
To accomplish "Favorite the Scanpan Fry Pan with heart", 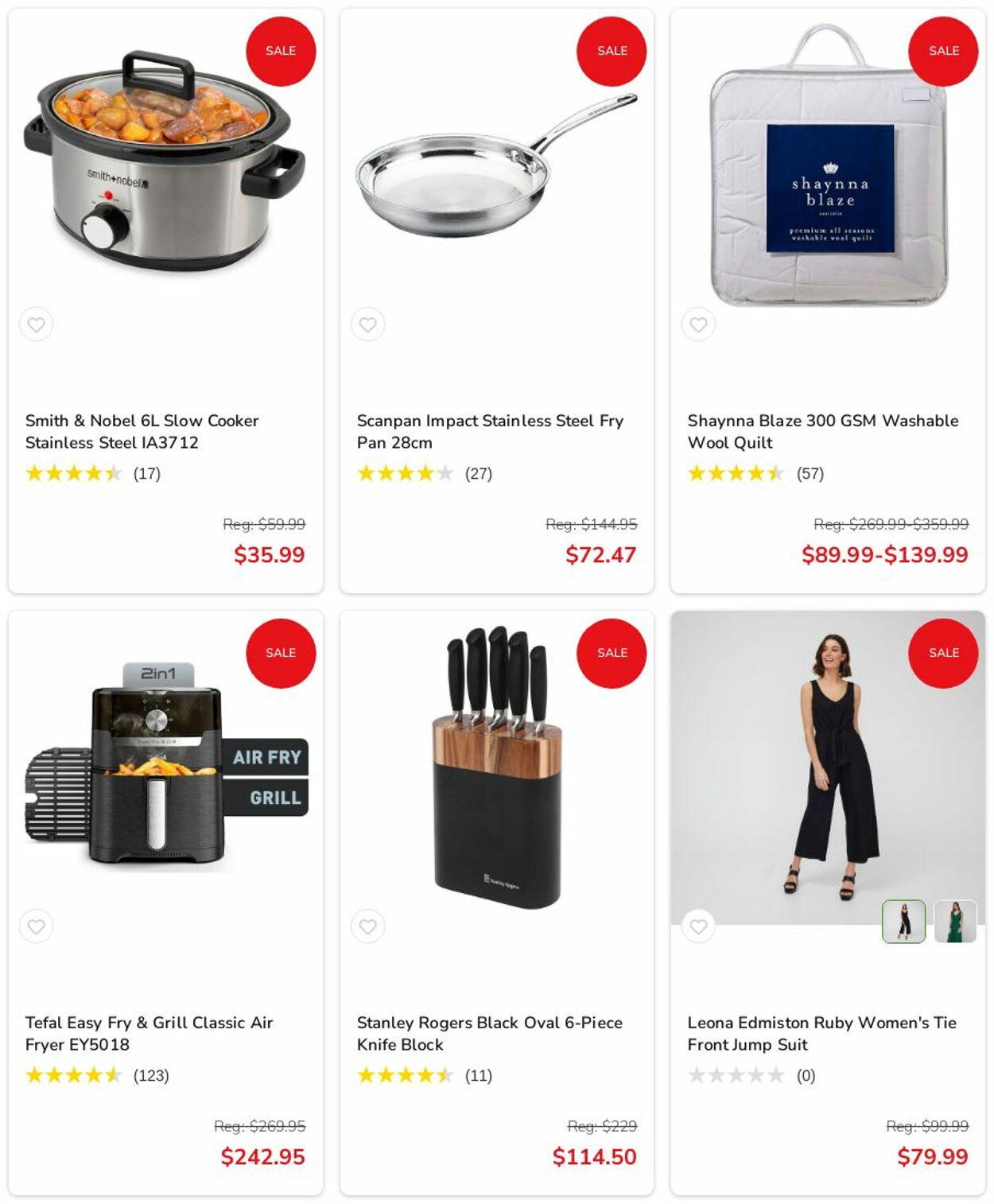I will point(367,324).
